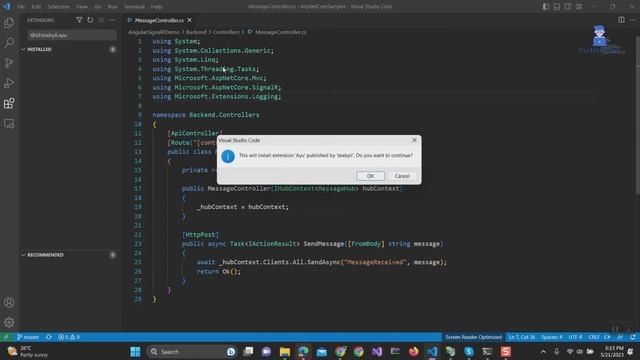
Task: Change file encoding via UTF-8
Action: [576, 337]
